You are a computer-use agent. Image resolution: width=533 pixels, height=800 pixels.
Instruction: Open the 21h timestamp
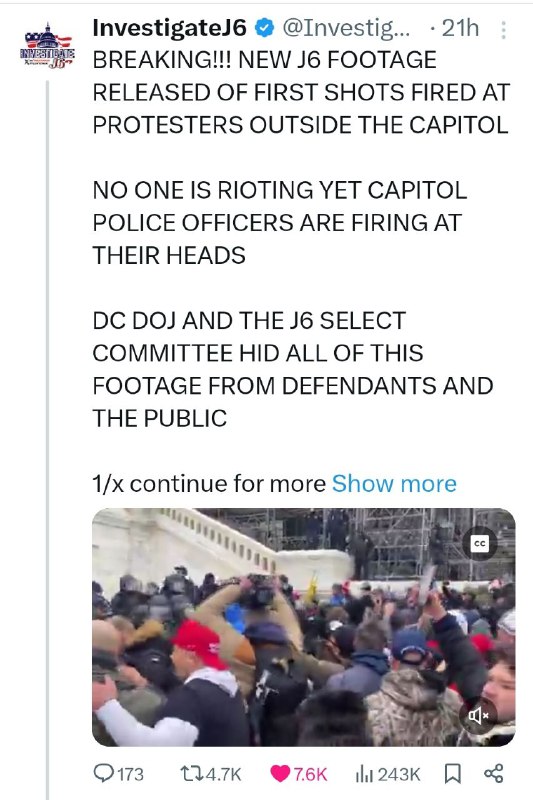pyautogui.click(x=460, y=29)
